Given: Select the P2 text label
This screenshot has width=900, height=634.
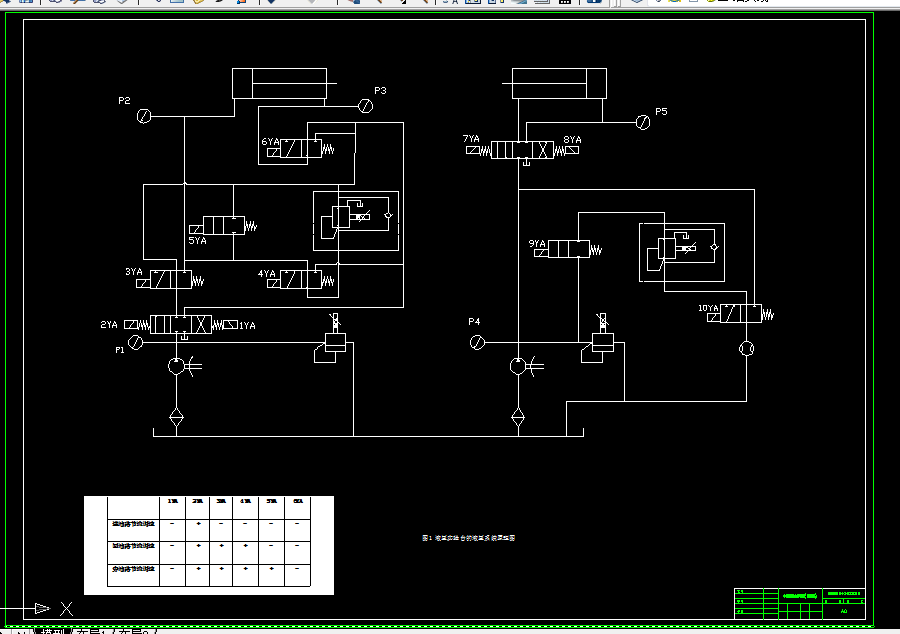Looking at the screenshot, I should (x=124, y=100).
